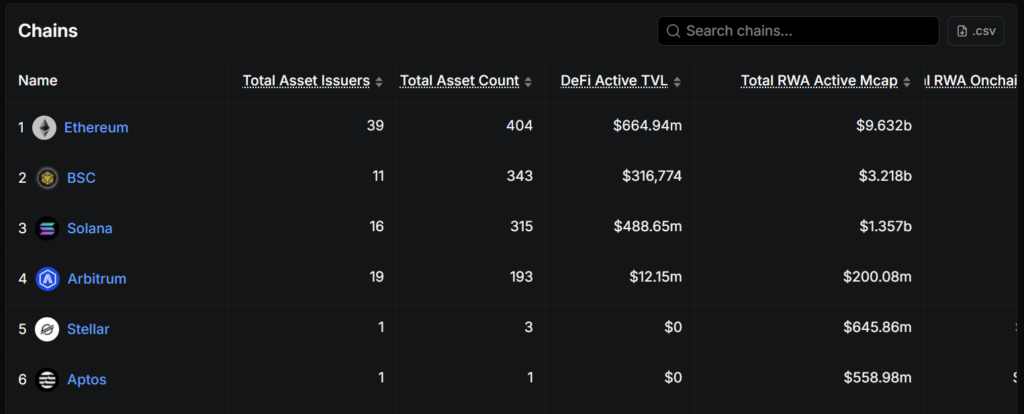Click Aptos's $558.98m Mcap value
Viewport: 1024px width, 414px height.
point(878,377)
